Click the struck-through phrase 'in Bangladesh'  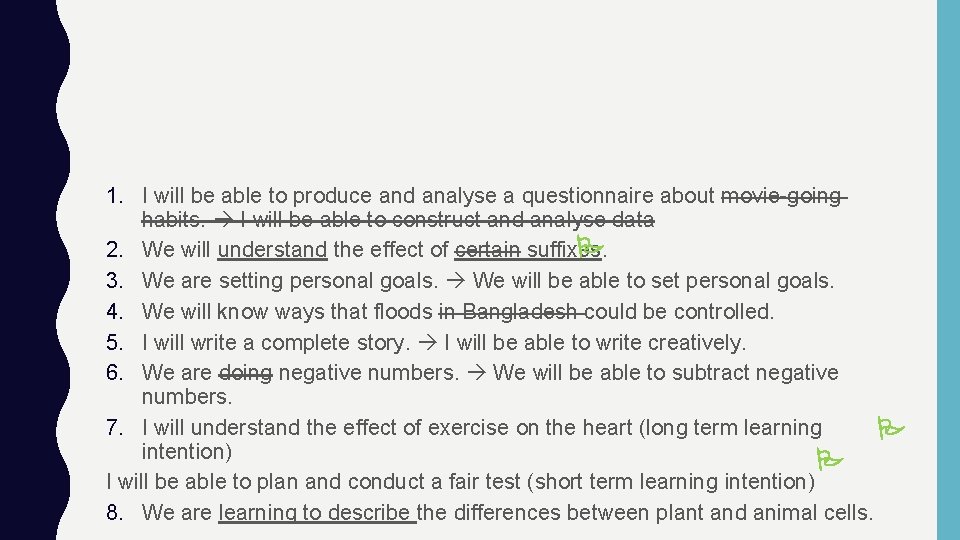coord(510,312)
